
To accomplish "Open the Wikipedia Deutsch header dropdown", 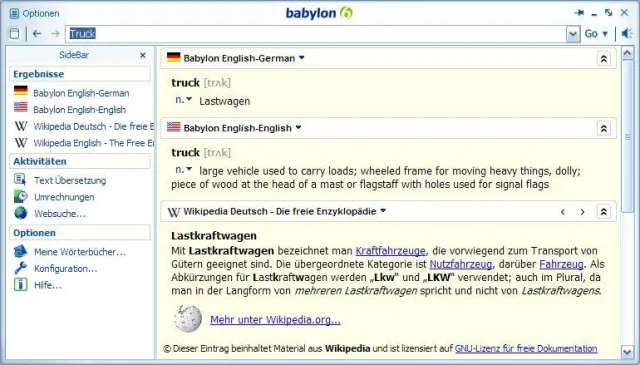I will tap(383, 211).
